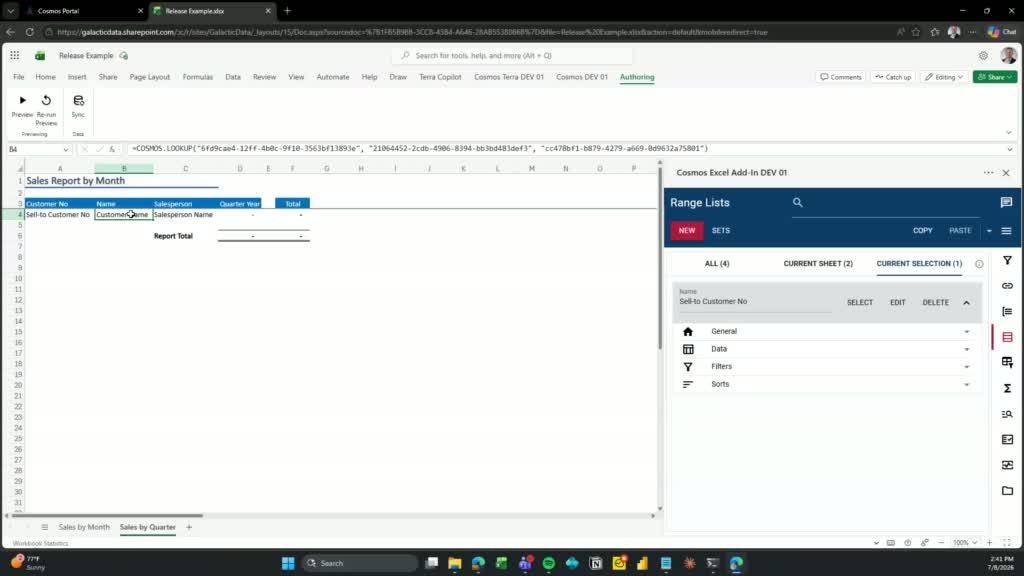This screenshot has height=576, width=1024.
Task: Click DELETE for Sell-to Customer No
Action: [x=935, y=303]
